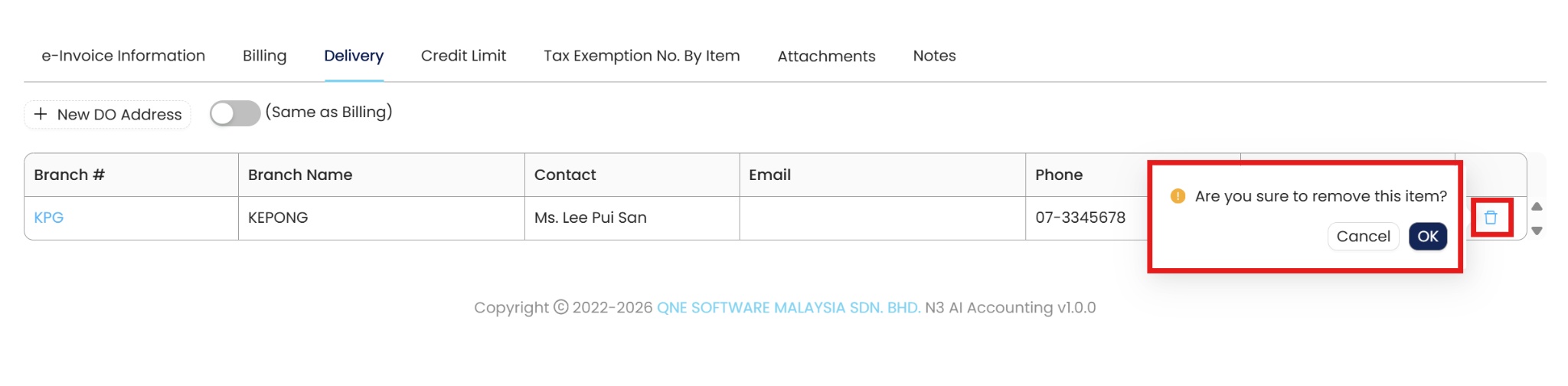Switch to the Notes tab
Viewport: 1568px width, 386px height.
[x=934, y=56]
